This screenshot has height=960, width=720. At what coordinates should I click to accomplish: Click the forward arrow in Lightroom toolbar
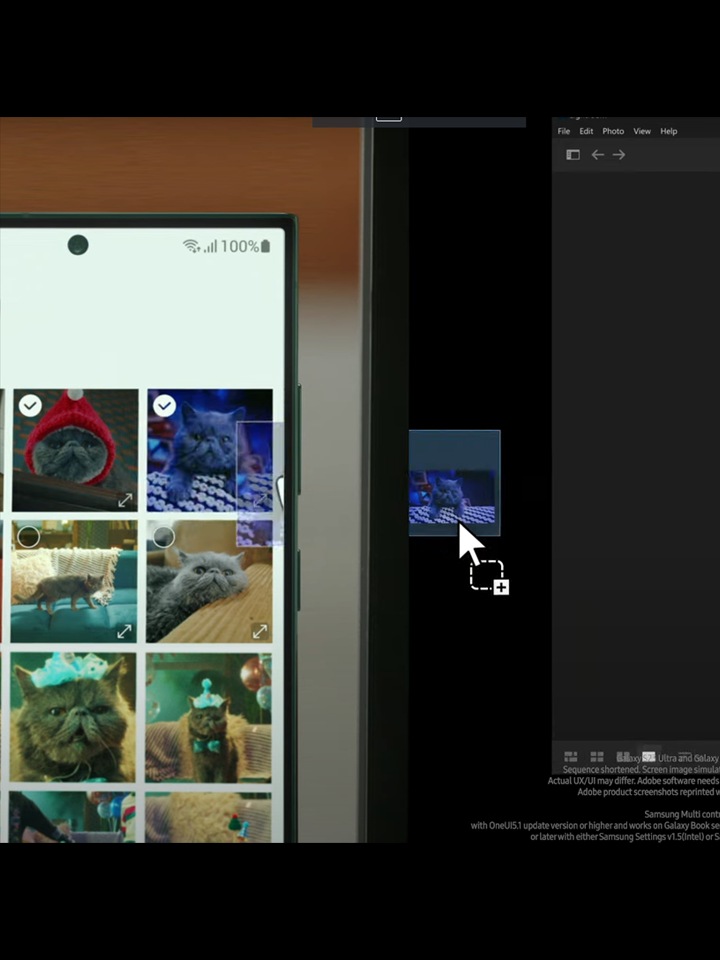619,155
